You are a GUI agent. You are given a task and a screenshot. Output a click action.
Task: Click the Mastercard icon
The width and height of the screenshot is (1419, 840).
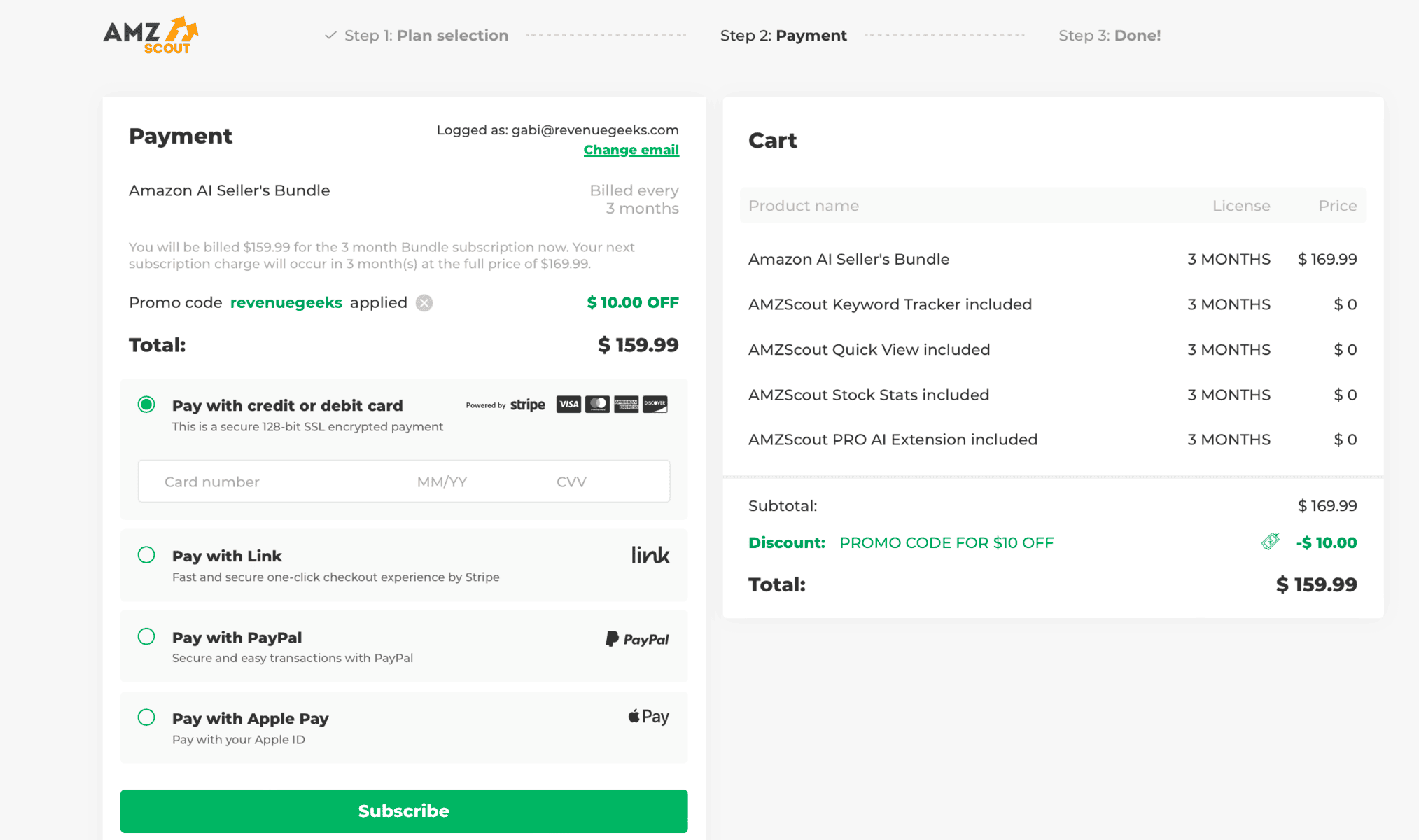pos(597,405)
